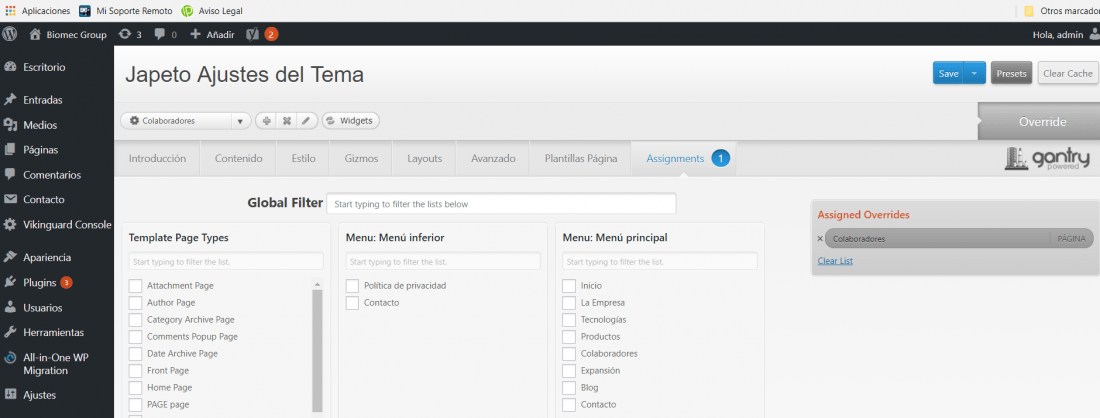Check the PAGE page checkbox
This screenshot has width=1100, height=418.
[x=135, y=405]
